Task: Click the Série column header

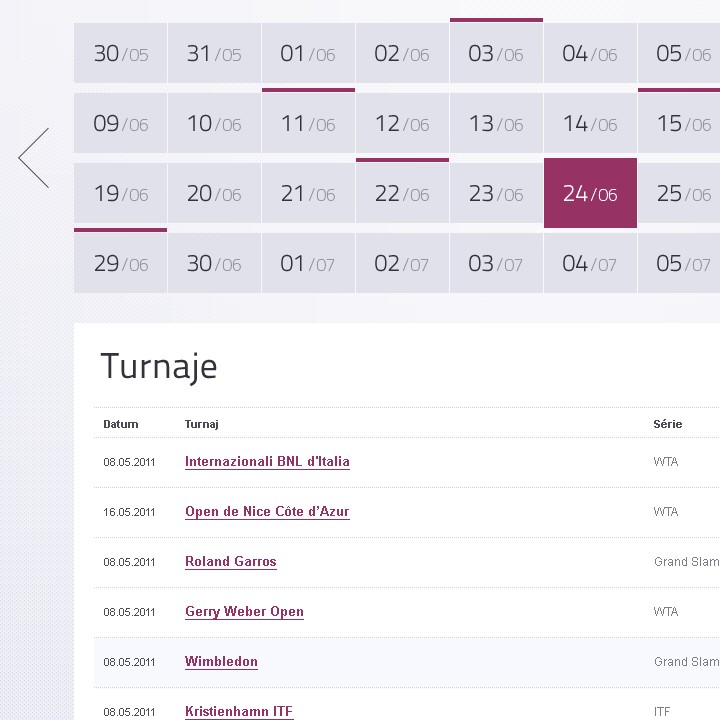Action: (667, 424)
